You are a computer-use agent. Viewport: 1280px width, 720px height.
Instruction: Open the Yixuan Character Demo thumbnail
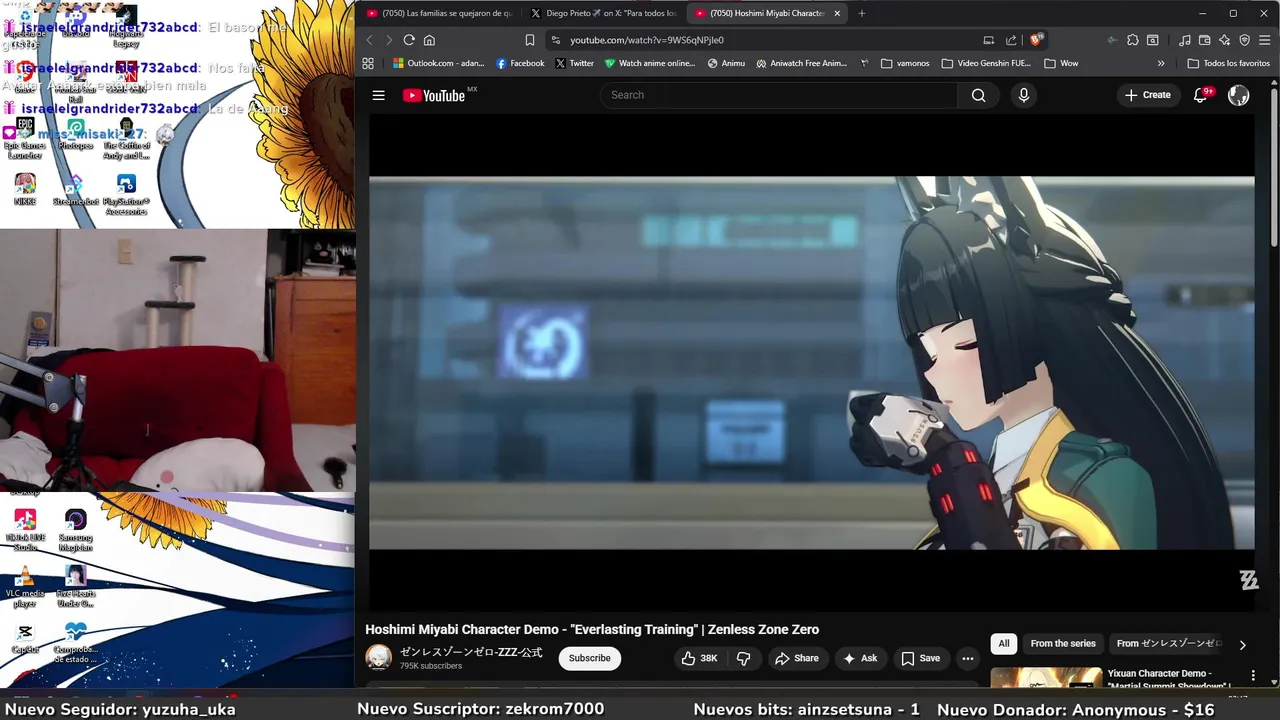coord(1046,678)
